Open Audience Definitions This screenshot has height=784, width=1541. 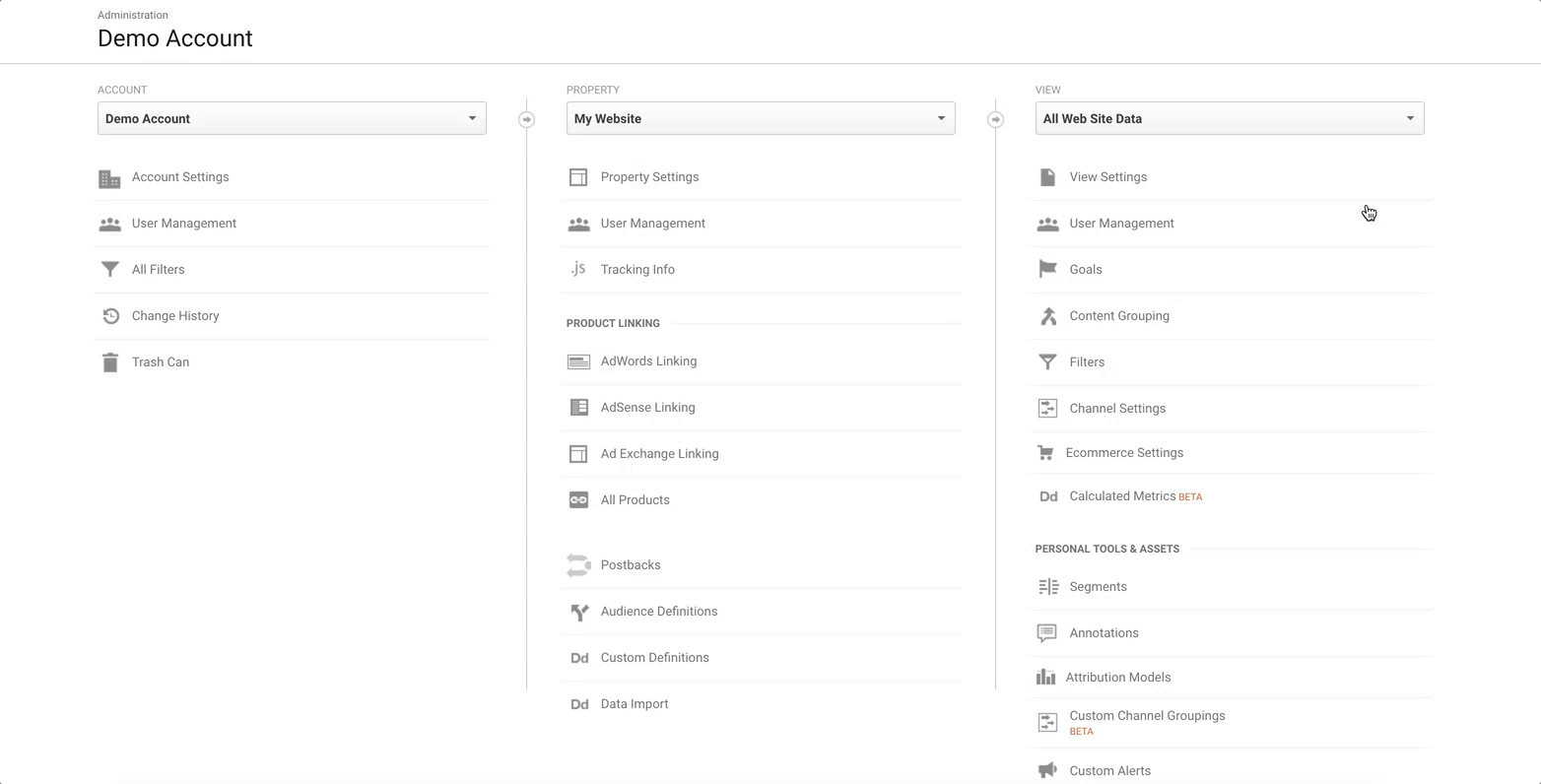pyautogui.click(x=658, y=612)
